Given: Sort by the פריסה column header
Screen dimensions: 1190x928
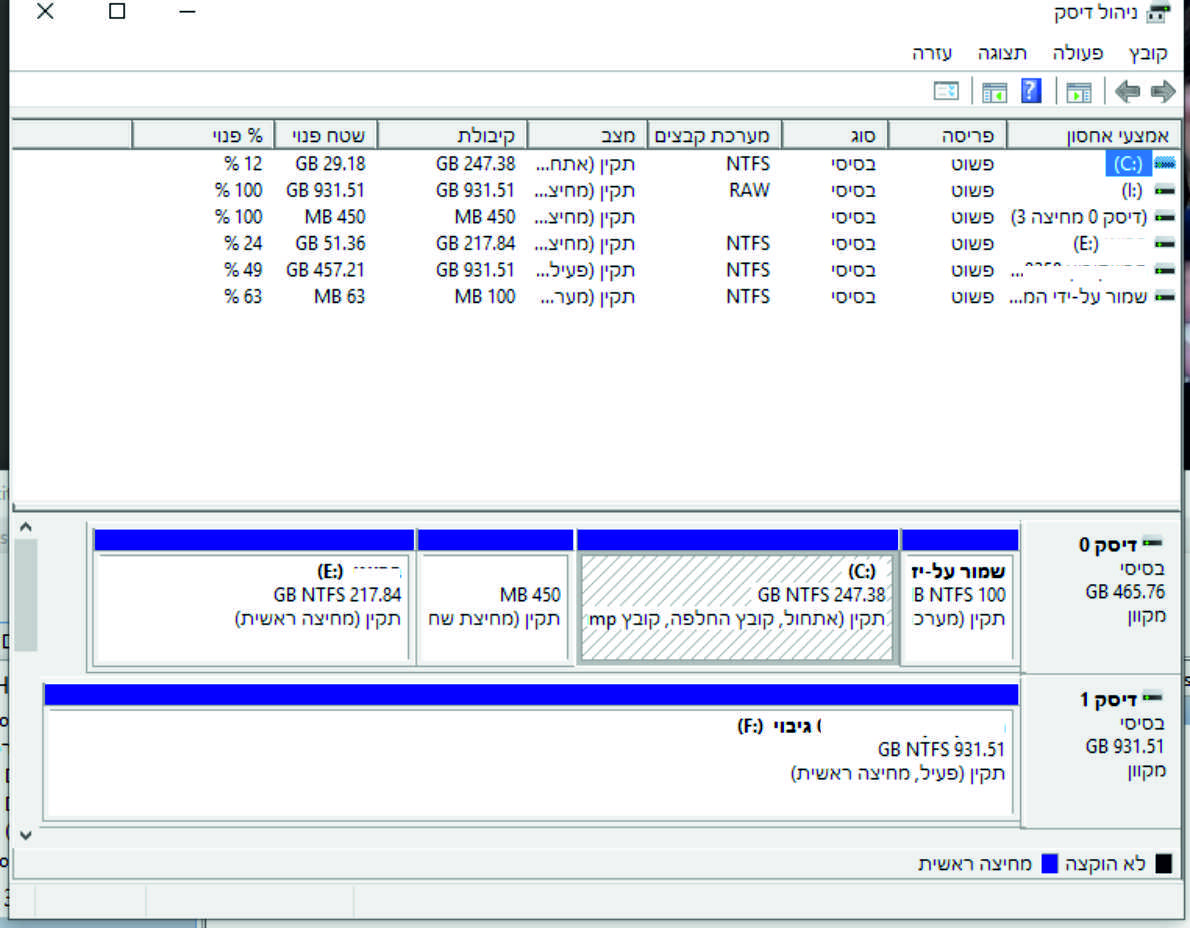Looking at the screenshot, I should tap(946, 135).
